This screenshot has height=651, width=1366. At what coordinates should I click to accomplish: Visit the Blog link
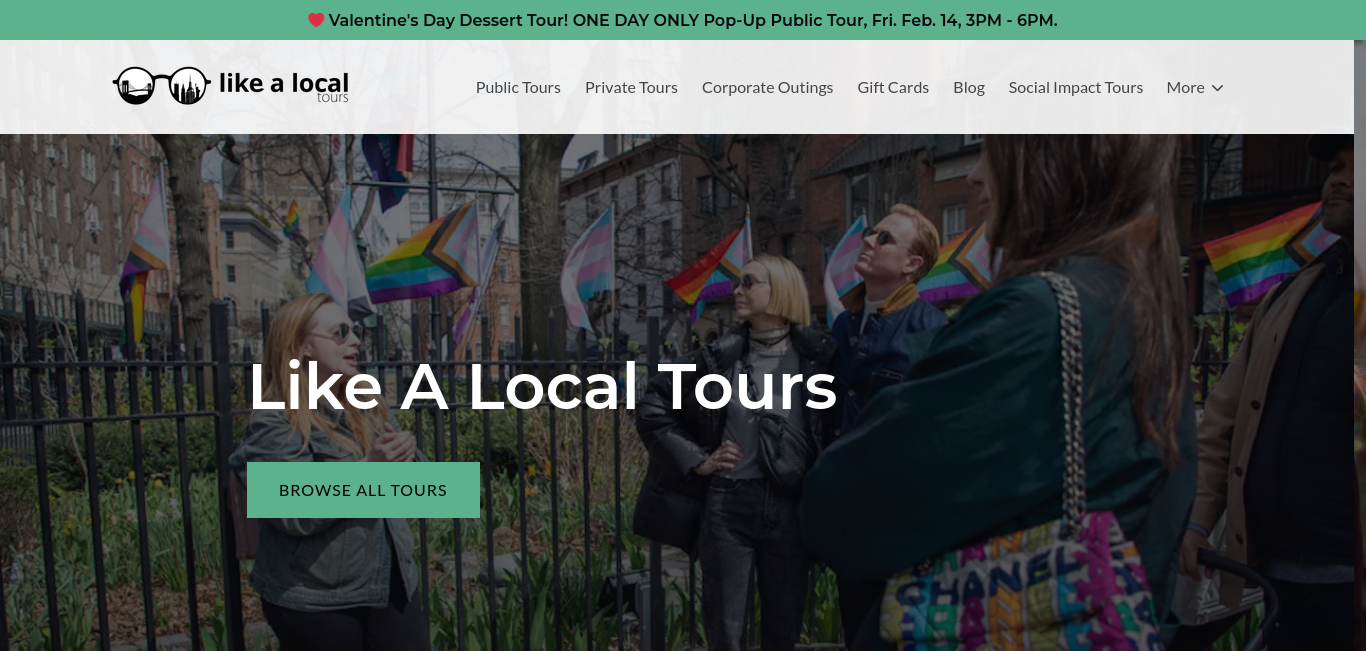pos(969,88)
